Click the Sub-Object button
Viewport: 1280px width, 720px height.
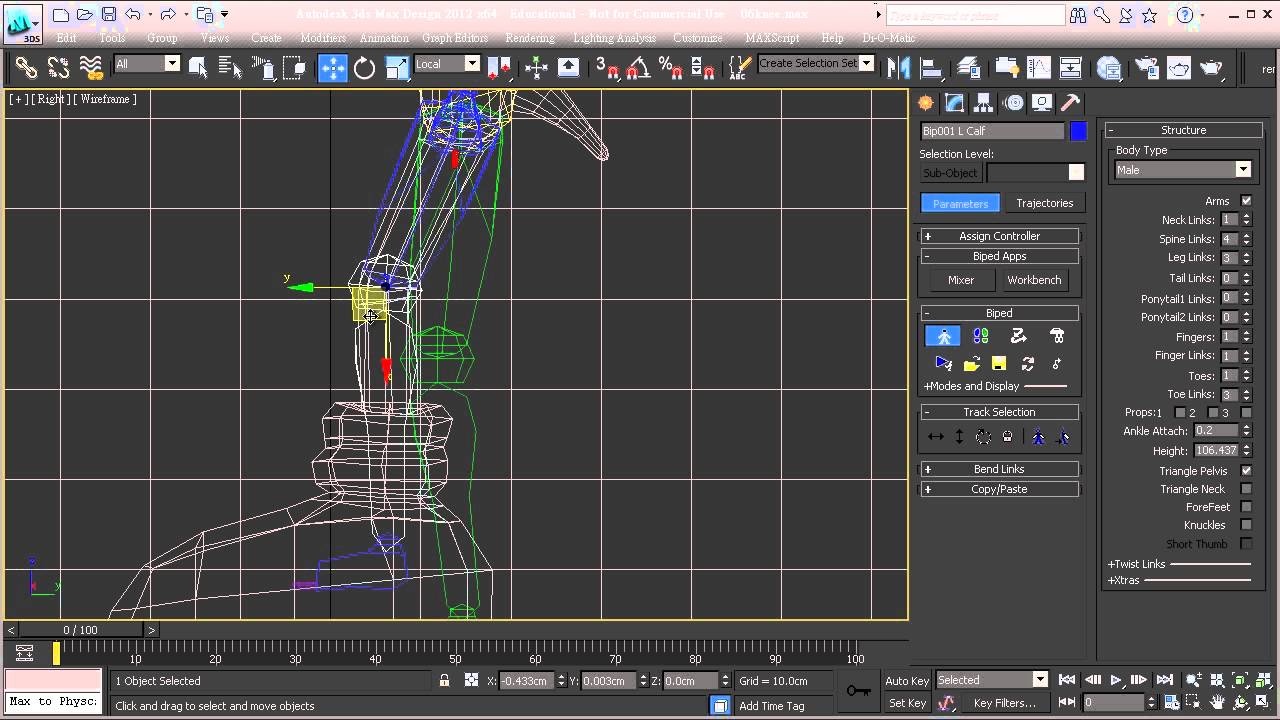click(950, 173)
